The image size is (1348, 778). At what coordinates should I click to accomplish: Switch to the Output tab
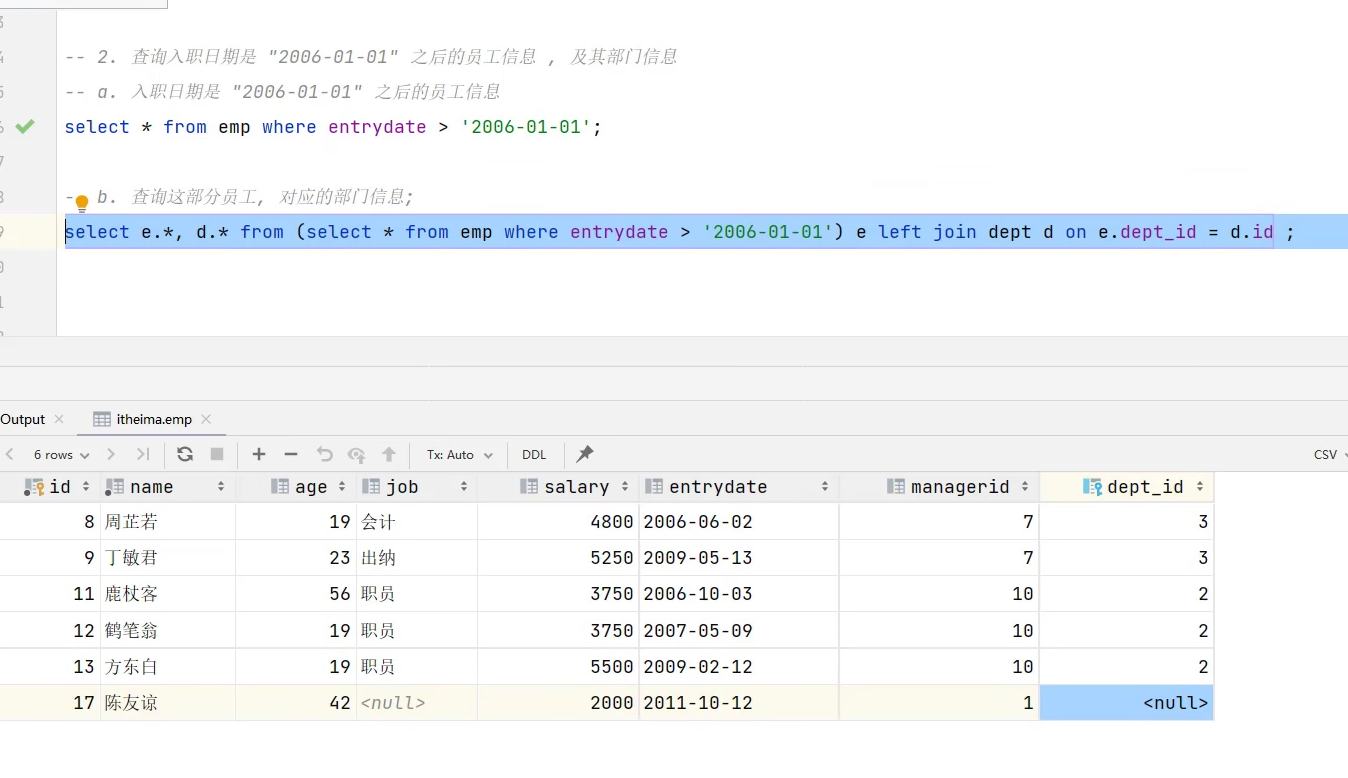[23, 419]
